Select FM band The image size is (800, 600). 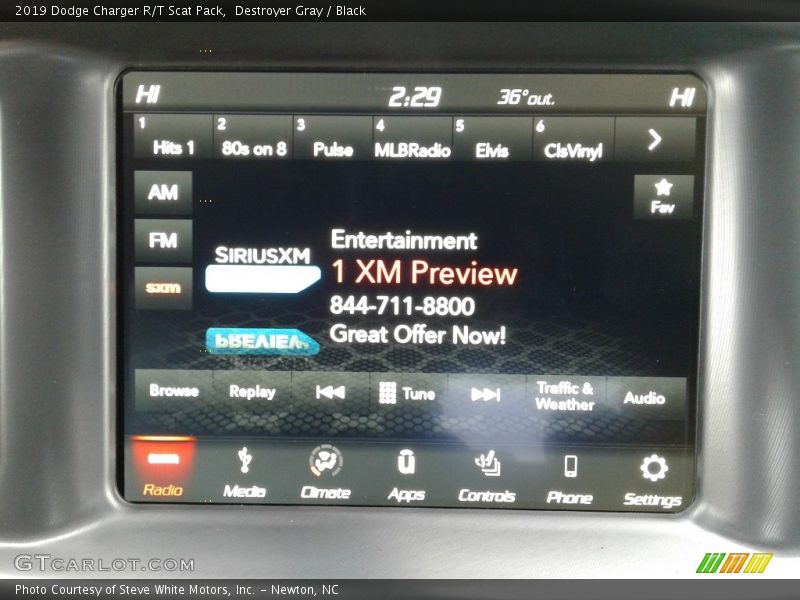pyautogui.click(x=163, y=240)
